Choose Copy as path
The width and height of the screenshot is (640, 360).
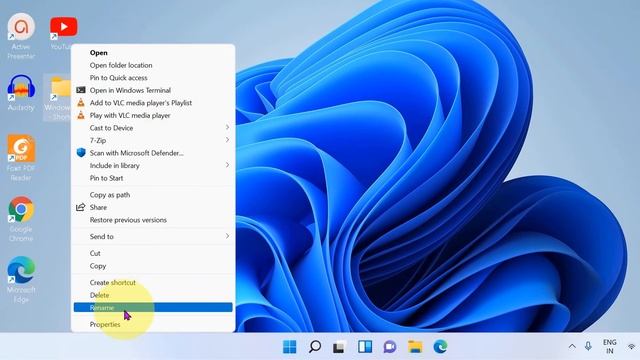coord(153,195)
